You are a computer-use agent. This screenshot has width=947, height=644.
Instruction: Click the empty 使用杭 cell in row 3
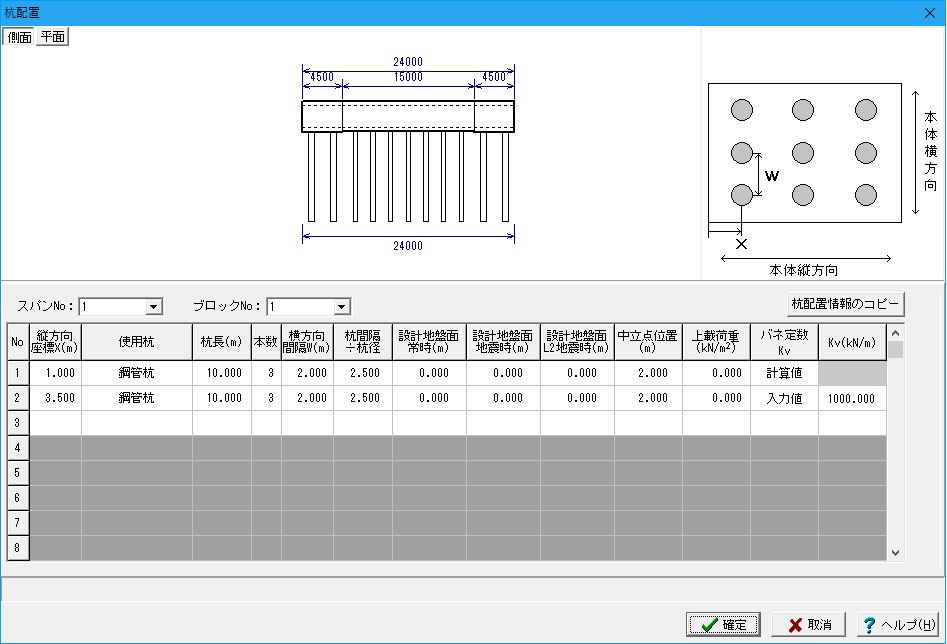(136, 423)
